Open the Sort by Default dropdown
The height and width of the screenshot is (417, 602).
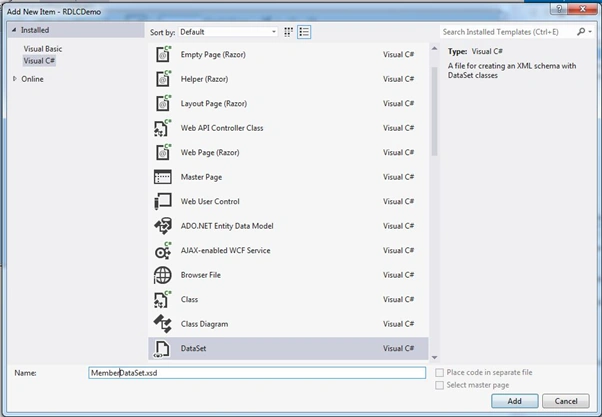(x=228, y=32)
